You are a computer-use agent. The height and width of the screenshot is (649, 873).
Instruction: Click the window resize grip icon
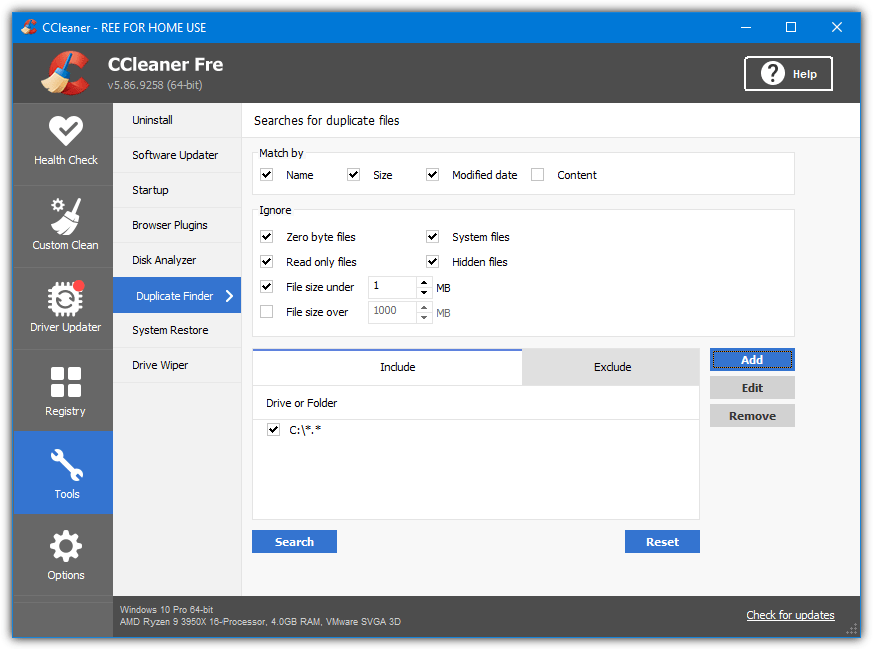click(x=852, y=629)
